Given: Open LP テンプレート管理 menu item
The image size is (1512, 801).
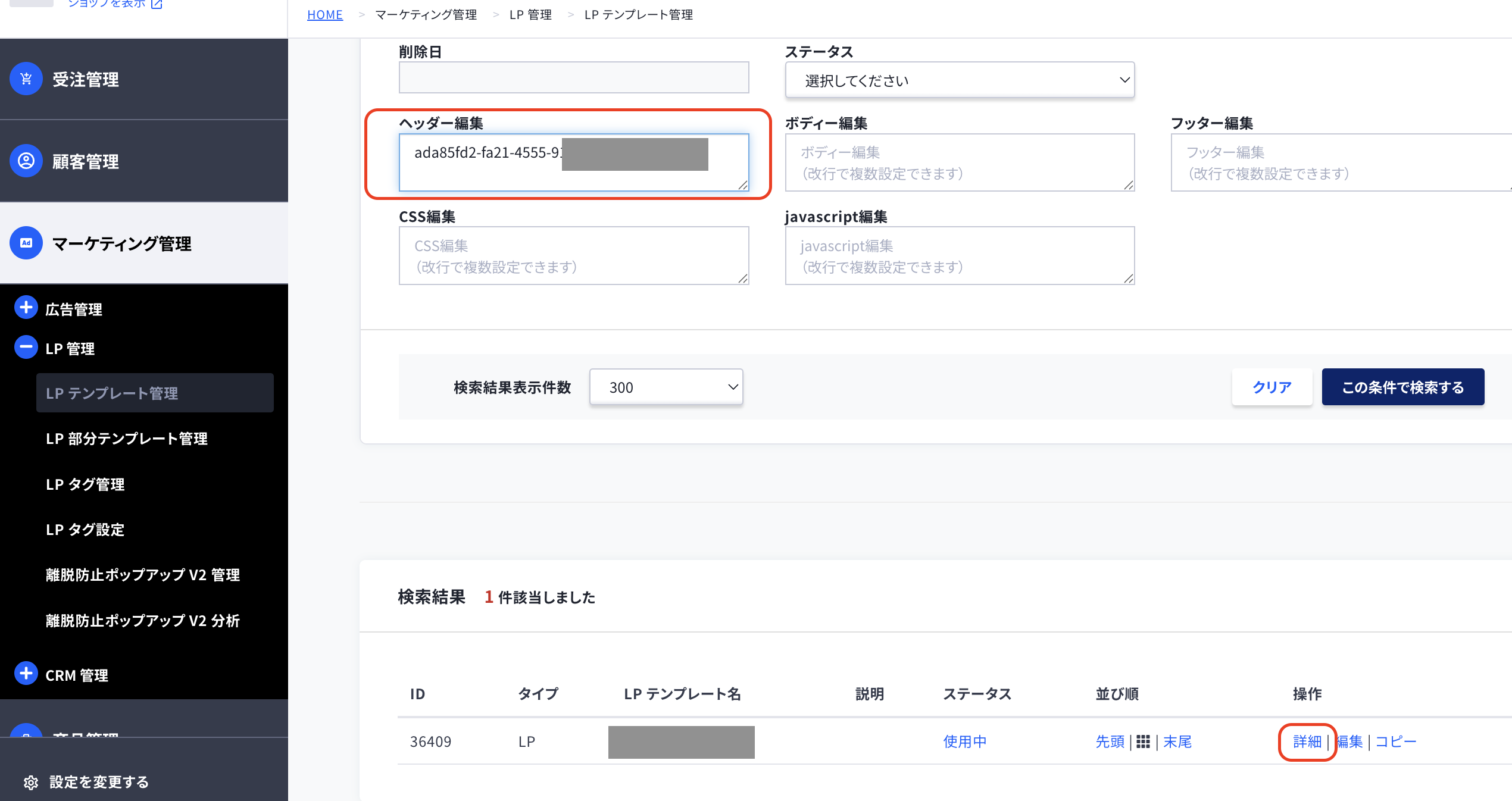Looking at the screenshot, I should click(x=155, y=393).
